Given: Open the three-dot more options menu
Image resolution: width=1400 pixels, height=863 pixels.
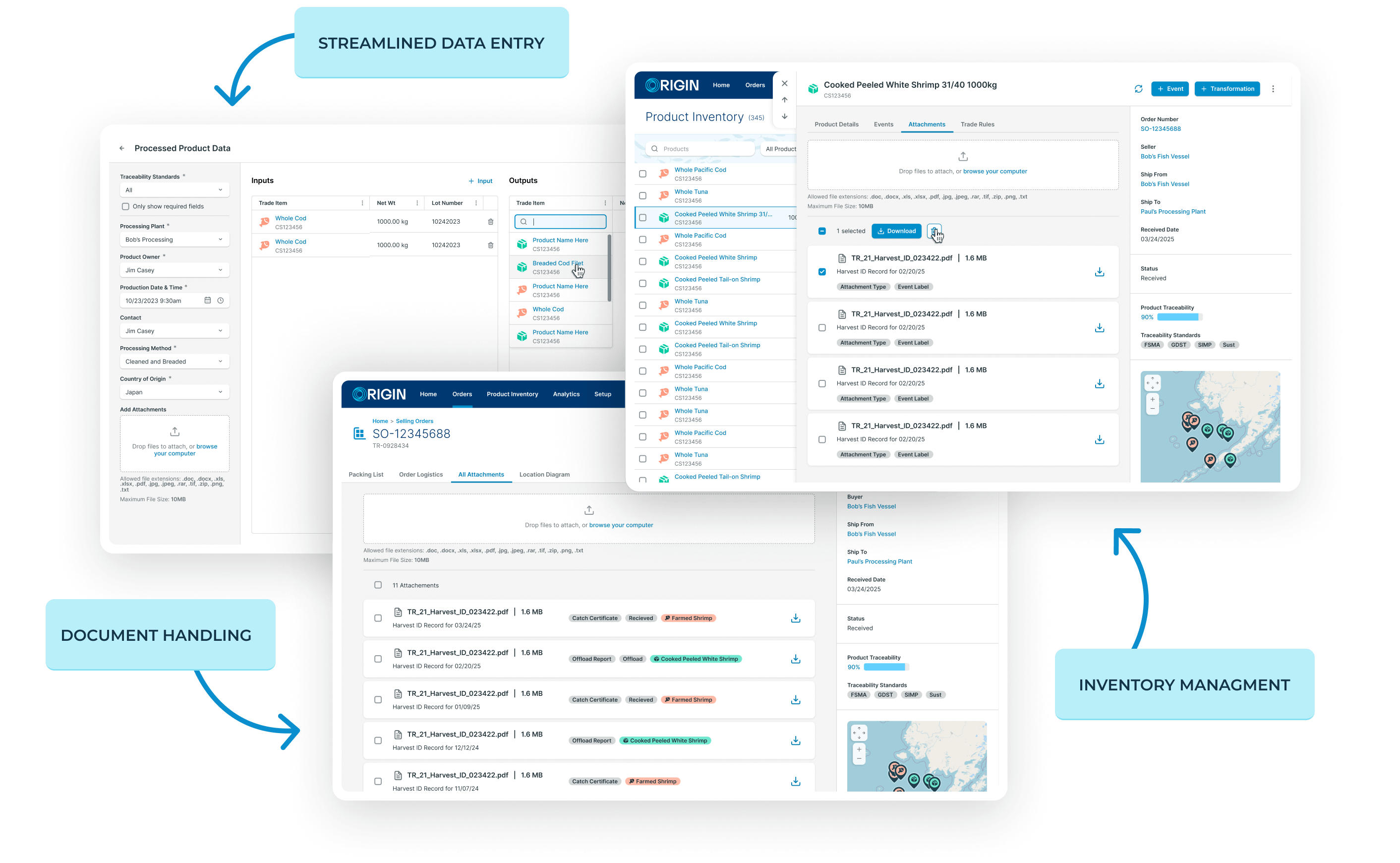Looking at the screenshot, I should (1273, 89).
